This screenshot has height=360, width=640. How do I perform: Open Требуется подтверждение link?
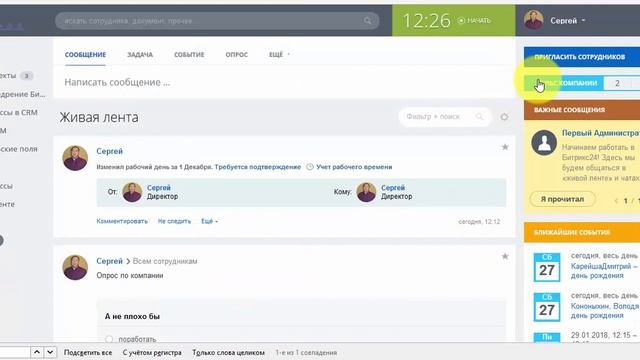pyautogui.click(x=258, y=167)
